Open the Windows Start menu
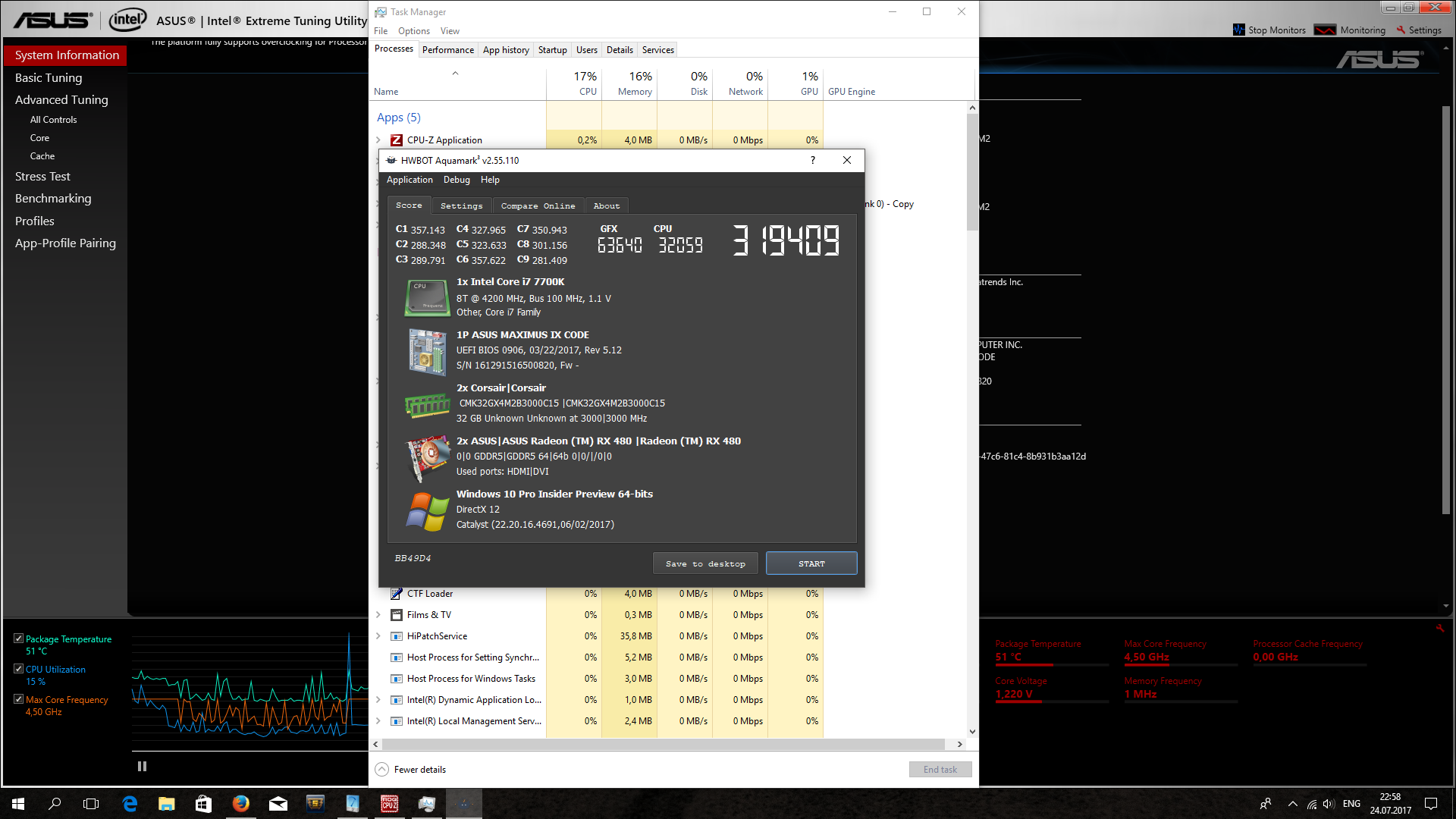This screenshot has width=1456, height=819. click(x=18, y=804)
